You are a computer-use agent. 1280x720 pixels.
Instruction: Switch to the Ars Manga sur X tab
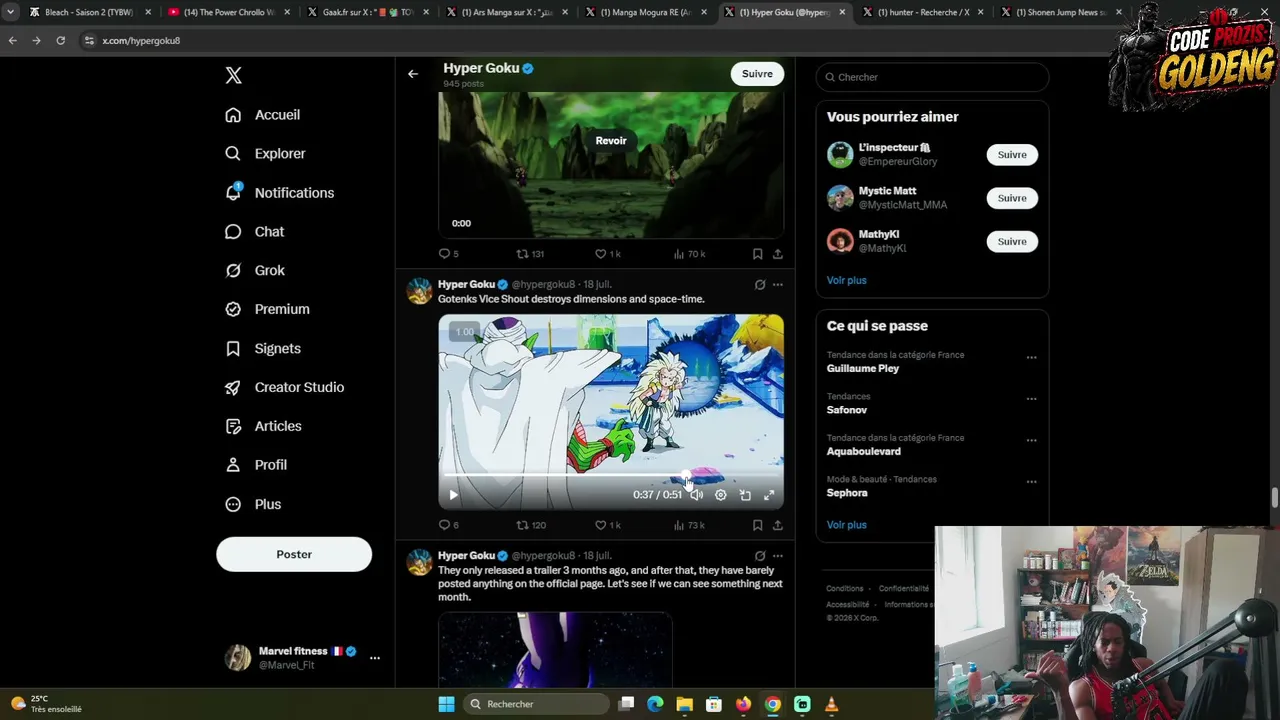click(507, 12)
